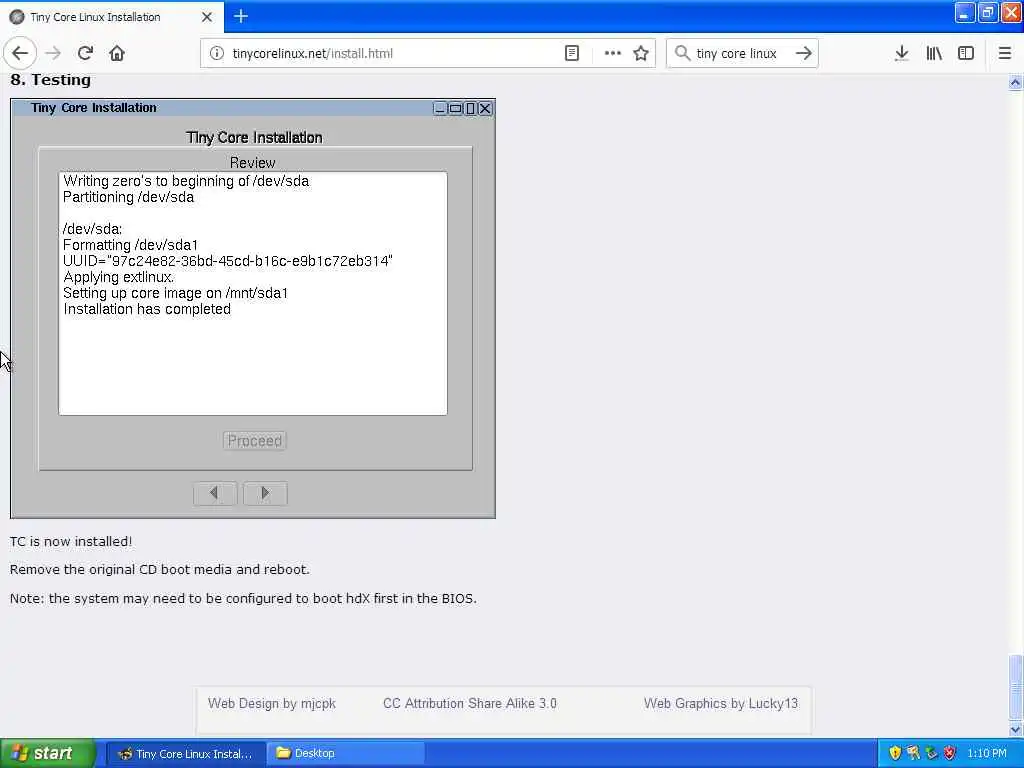
Task: Bookmark this page with the star
Action: point(641,53)
